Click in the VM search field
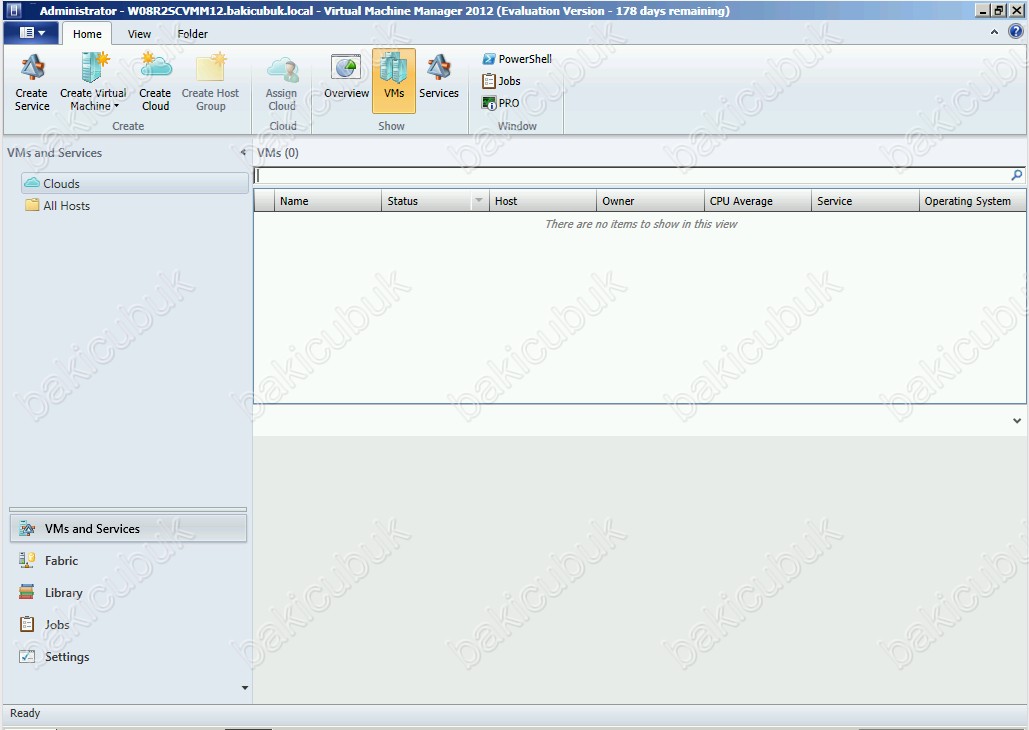The width and height of the screenshot is (1029, 730). pos(630,175)
